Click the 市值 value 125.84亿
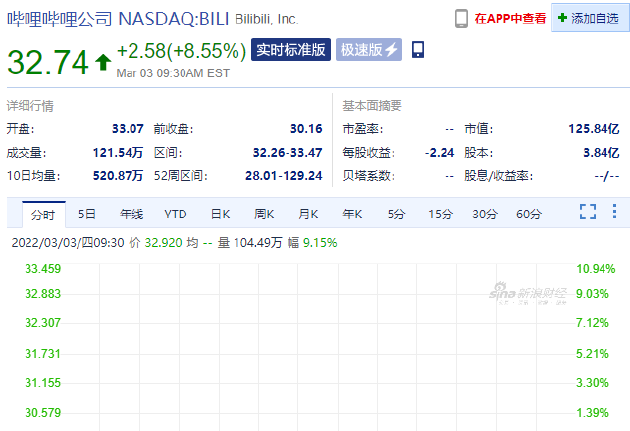 point(594,129)
